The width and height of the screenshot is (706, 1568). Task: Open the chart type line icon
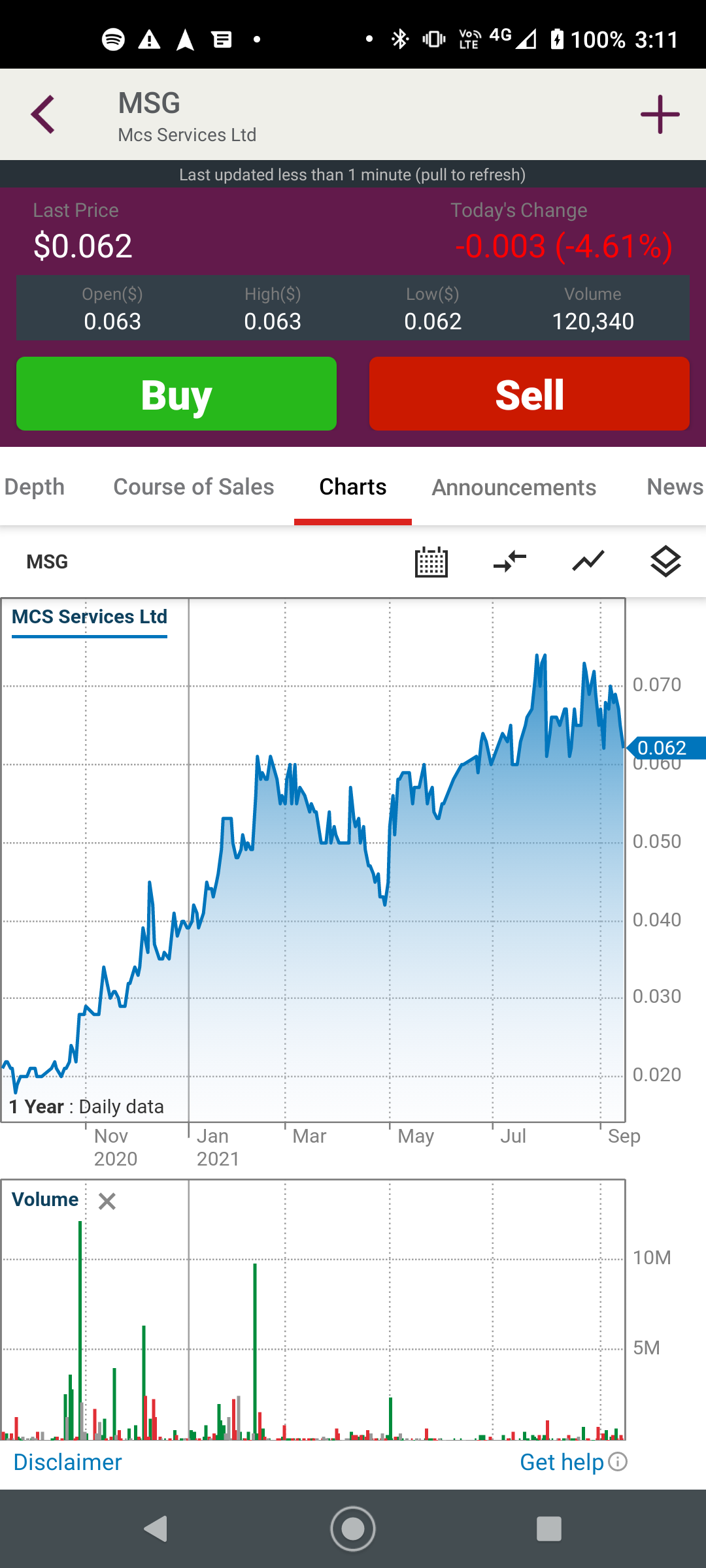click(x=588, y=562)
